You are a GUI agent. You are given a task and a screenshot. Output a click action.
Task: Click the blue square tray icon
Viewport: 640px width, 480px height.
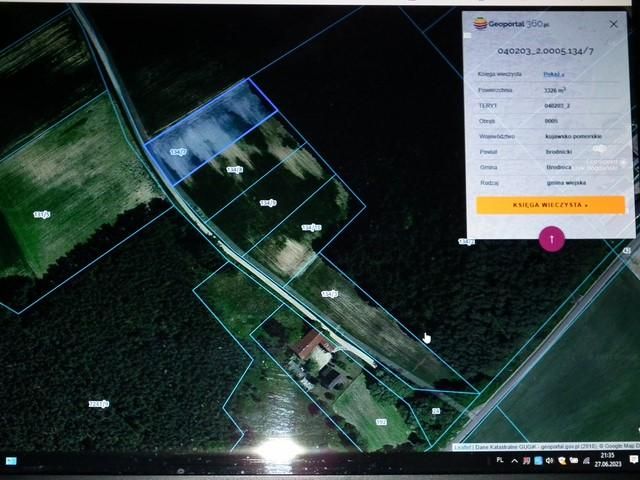point(538,461)
